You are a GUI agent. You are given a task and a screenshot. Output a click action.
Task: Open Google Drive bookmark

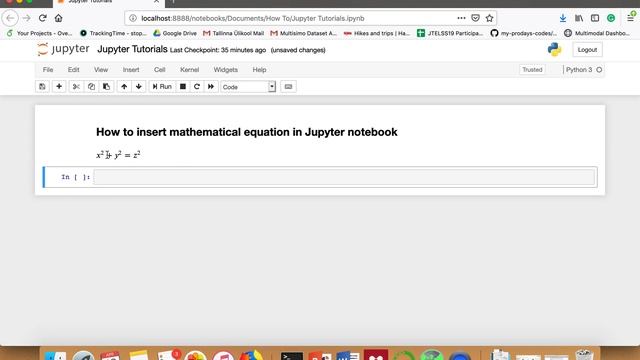[x=175, y=33]
